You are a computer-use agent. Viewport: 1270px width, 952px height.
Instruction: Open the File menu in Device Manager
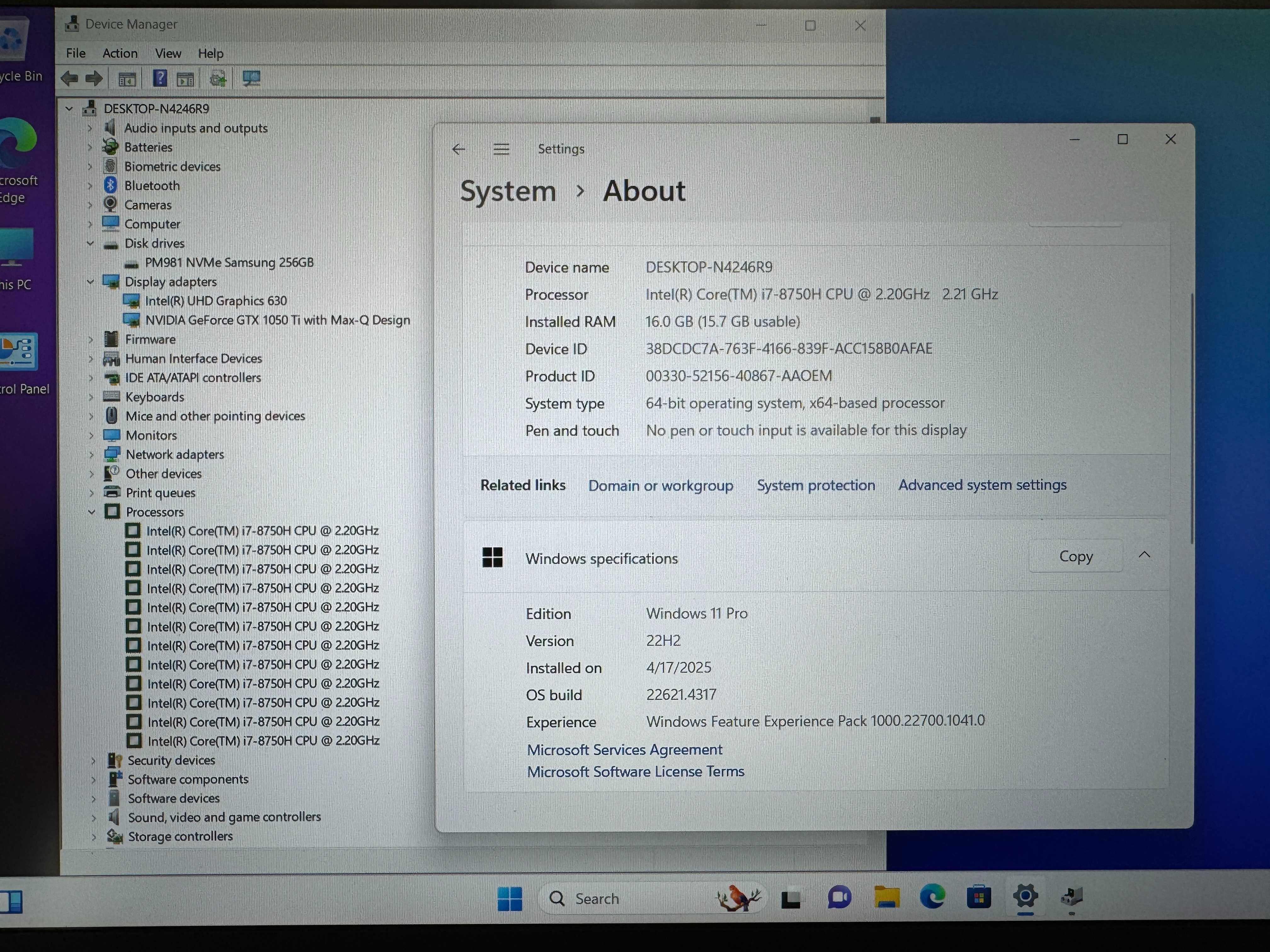coord(76,54)
